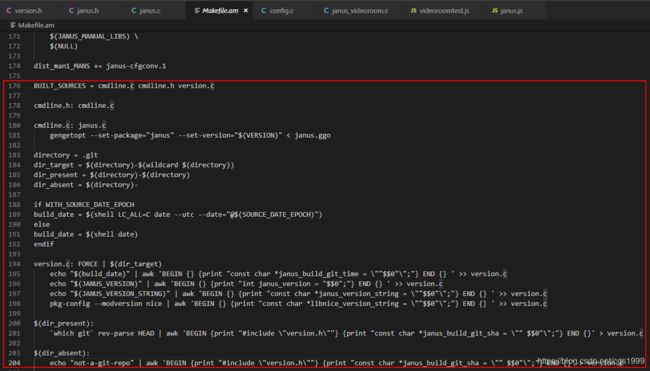Open the janus.h editor tab
Image resolution: width=650 pixels, height=371 pixels.
84,11
